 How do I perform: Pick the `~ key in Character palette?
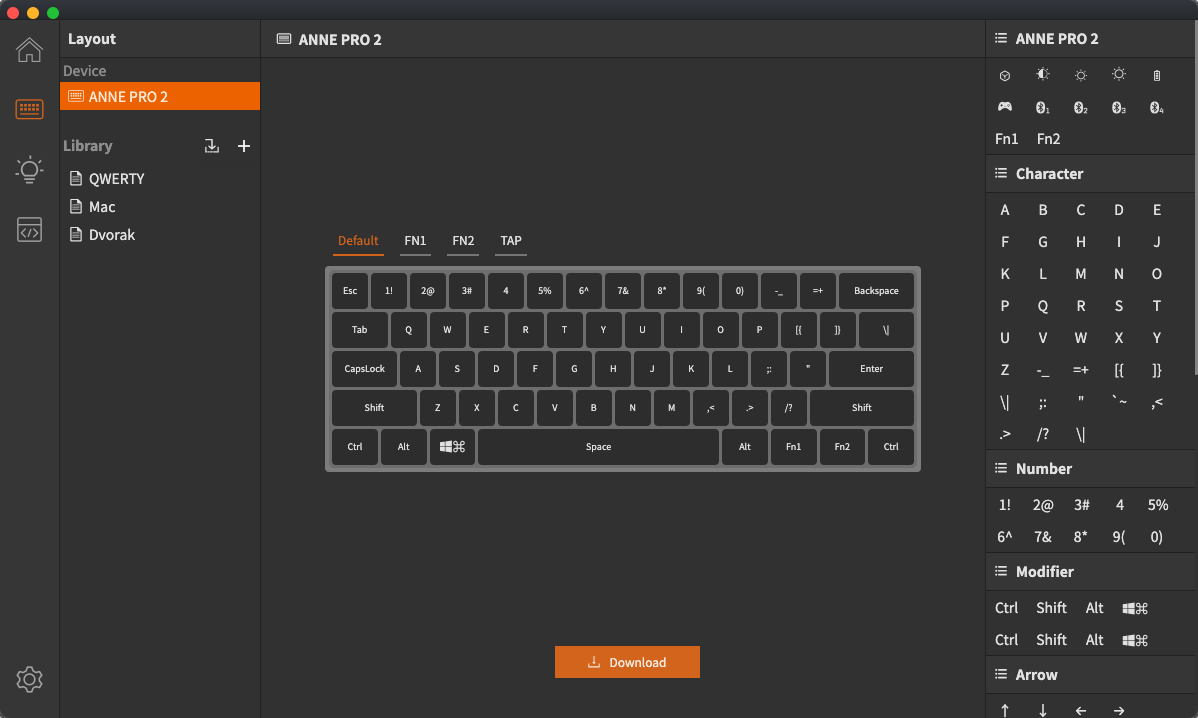(x=1119, y=400)
